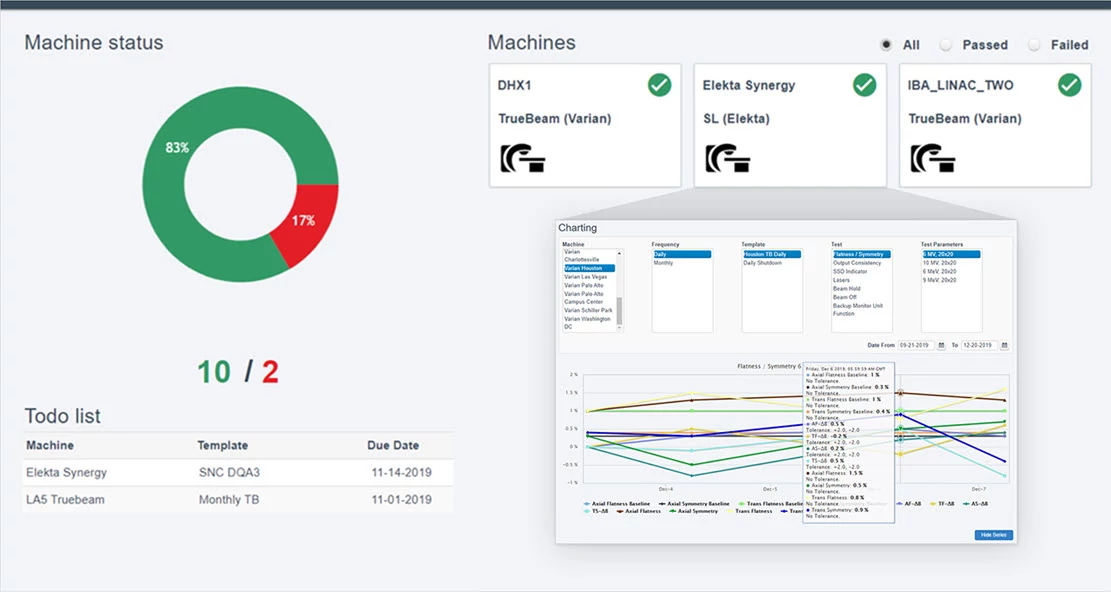Select Varian Houston in Machine list
Screen dimensions: 1111x592
590,268
